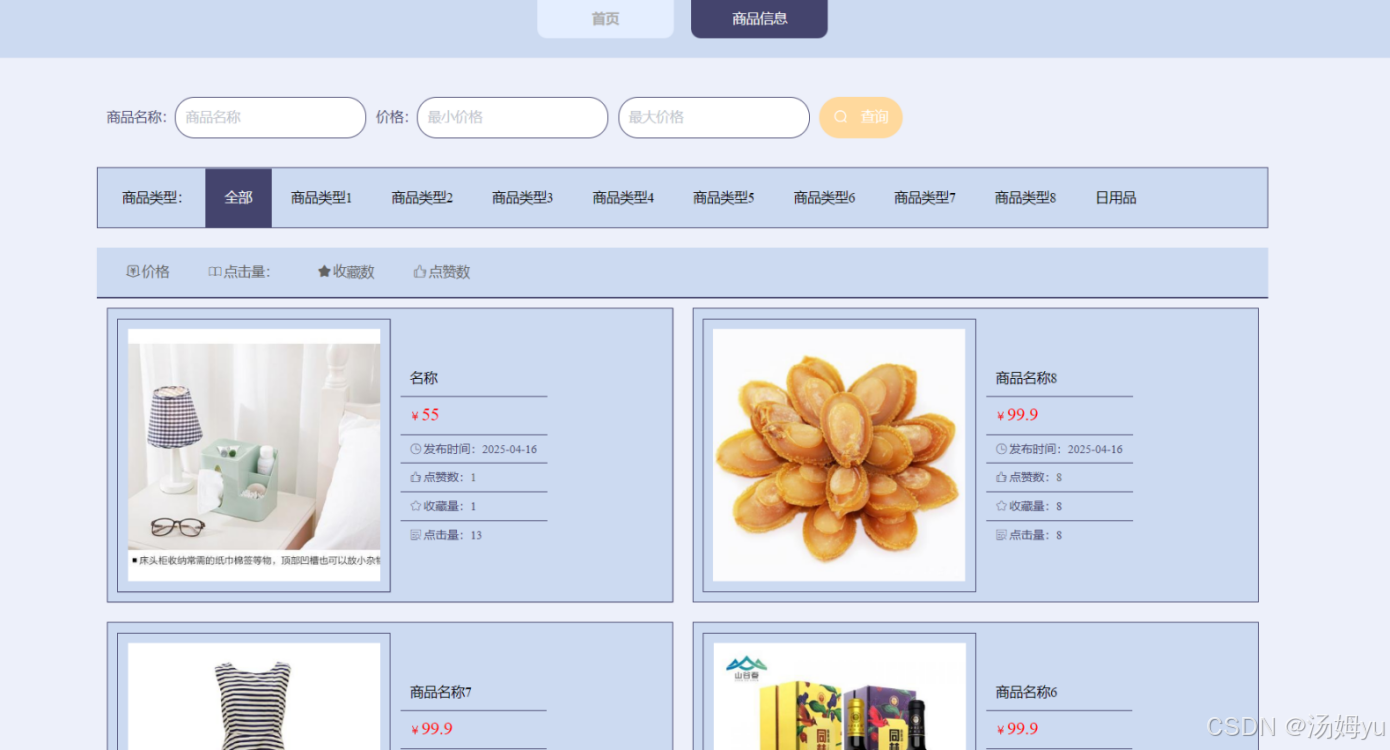Screen dimensions: 1390x750
Task: Click the star icon beside 收藏数 sort
Action: pyautogui.click(x=324, y=272)
